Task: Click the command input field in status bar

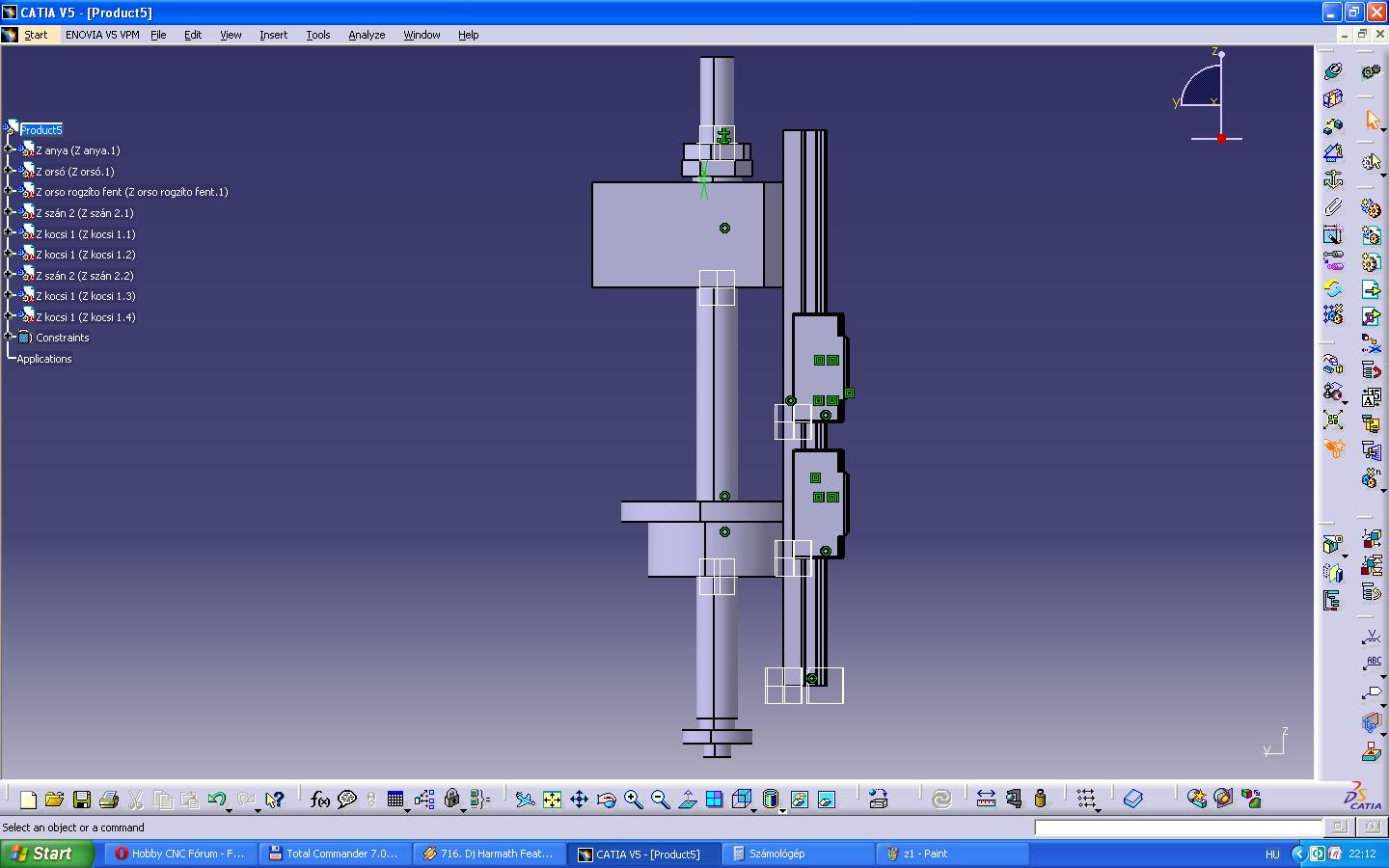Action: [1177, 827]
